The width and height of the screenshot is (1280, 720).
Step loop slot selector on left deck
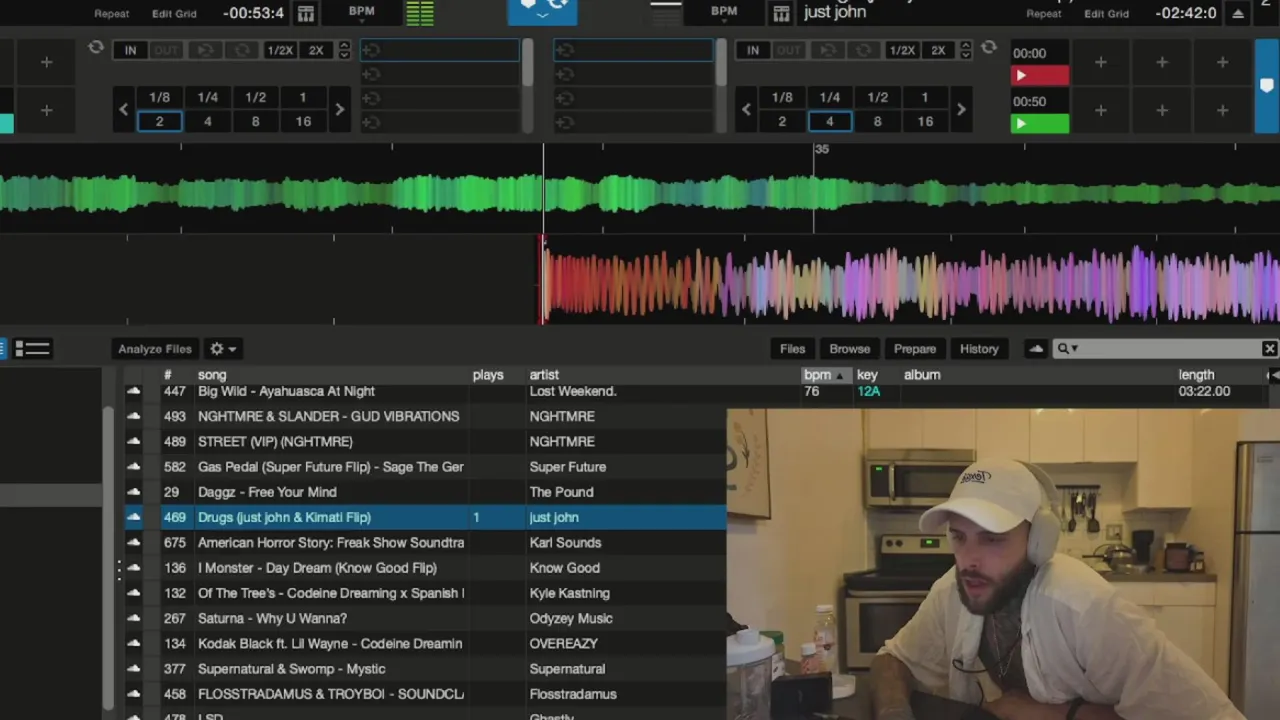[x=345, y=50]
